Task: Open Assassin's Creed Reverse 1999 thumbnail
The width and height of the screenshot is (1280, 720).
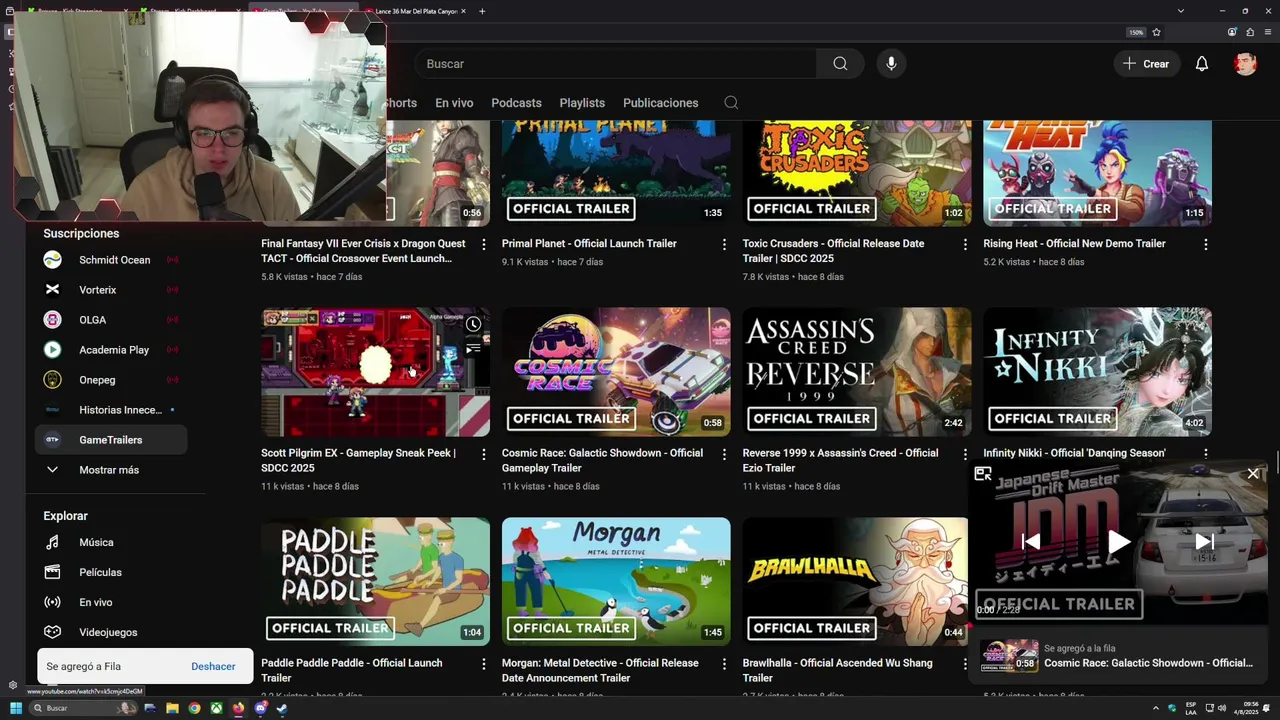Action: click(x=857, y=372)
